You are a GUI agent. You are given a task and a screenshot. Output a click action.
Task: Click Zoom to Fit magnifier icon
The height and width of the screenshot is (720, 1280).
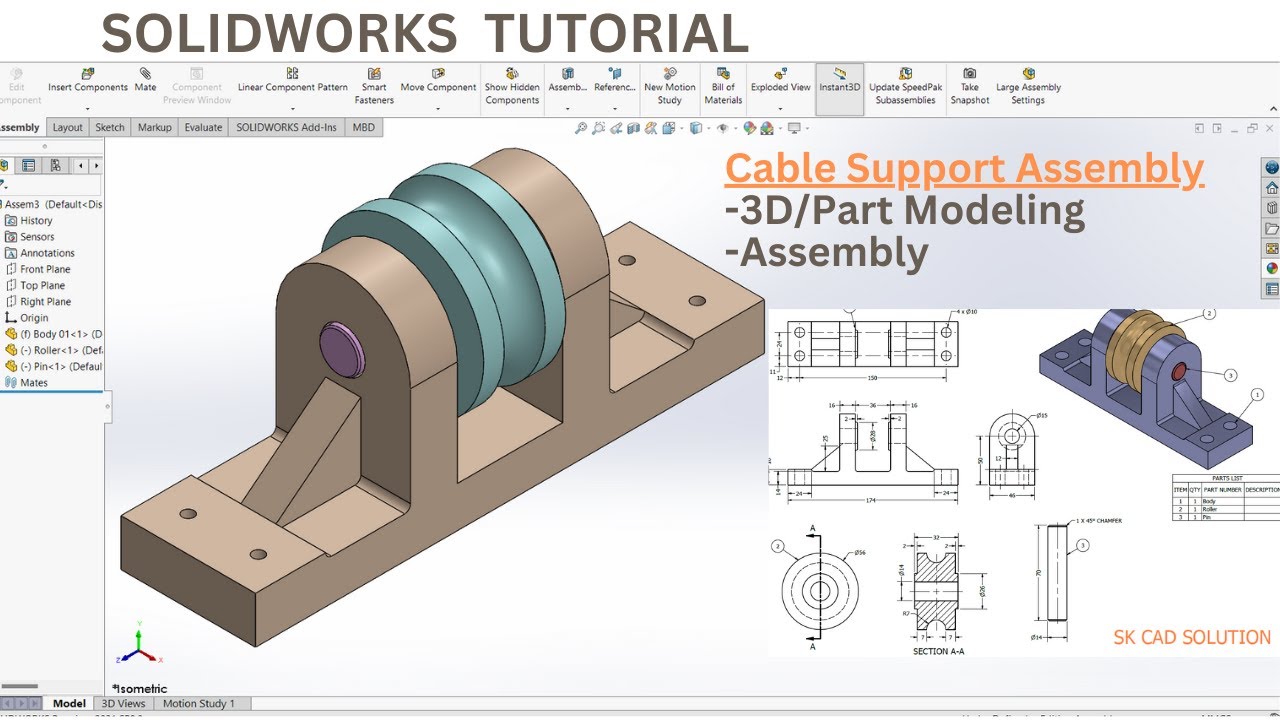pyautogui.click(x=581, y=128)
